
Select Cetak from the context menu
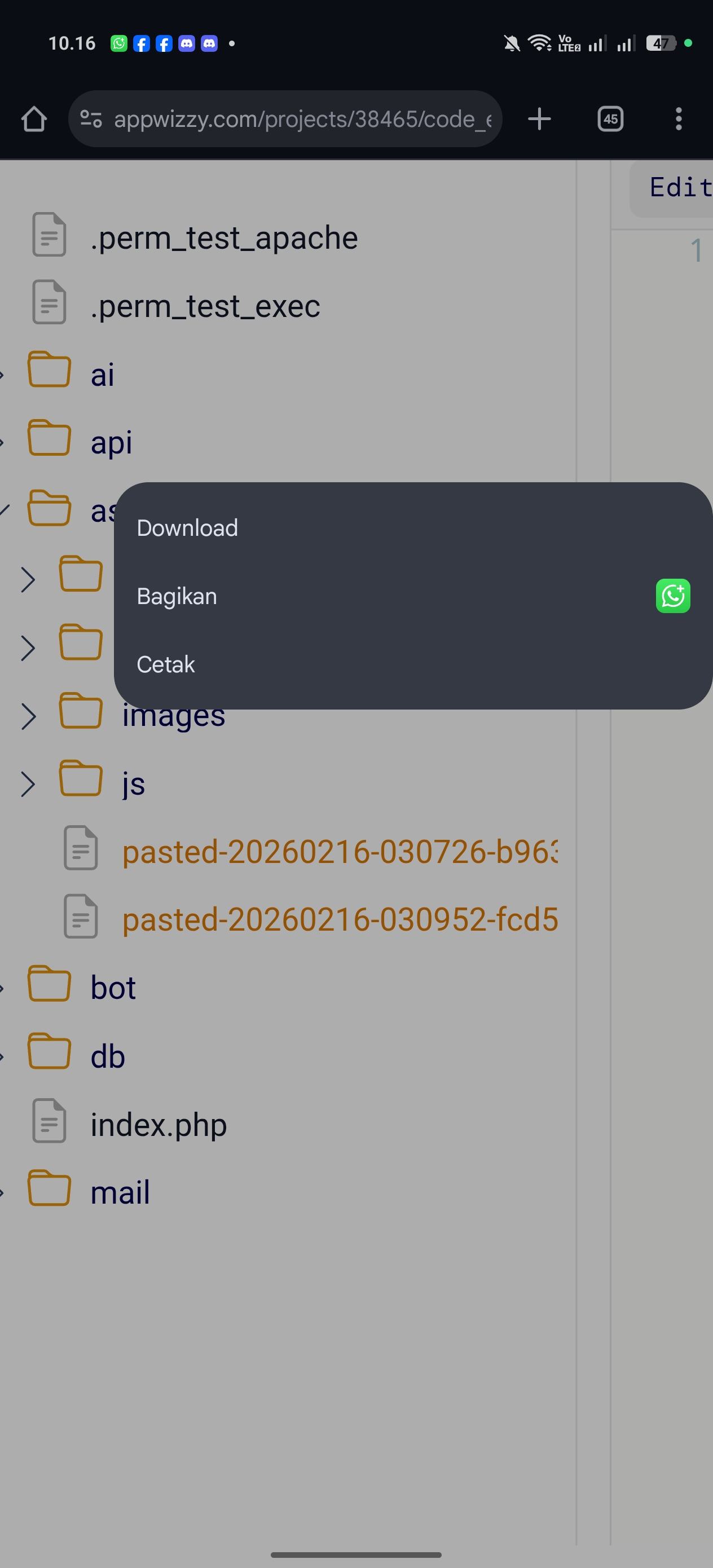166,664
